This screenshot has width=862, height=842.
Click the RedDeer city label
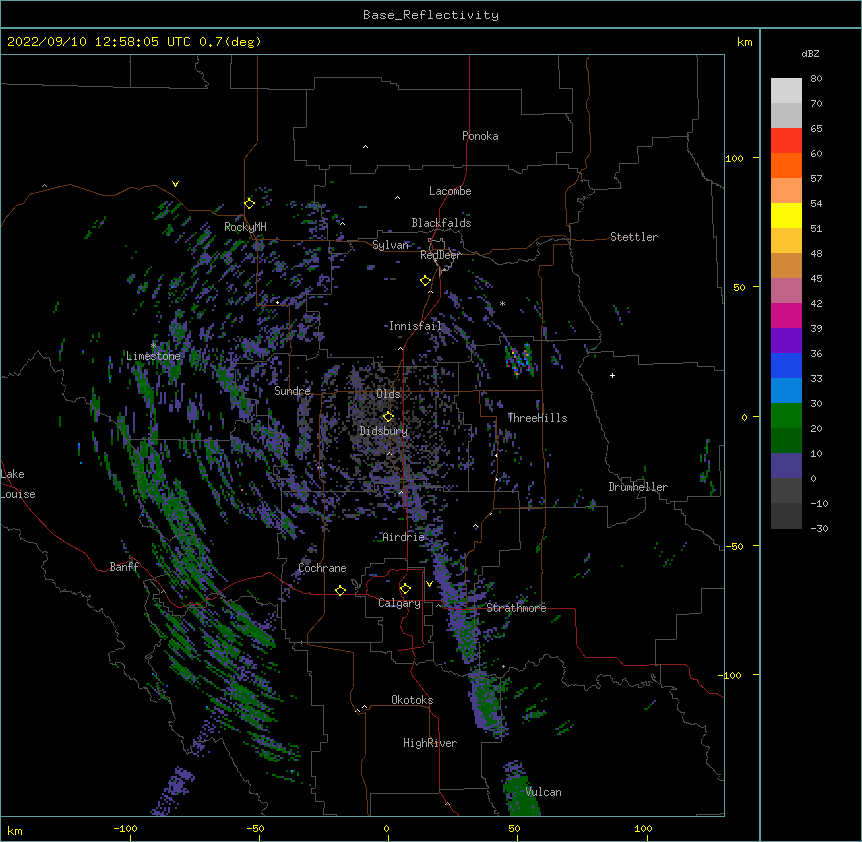click(x=440, y=255)
